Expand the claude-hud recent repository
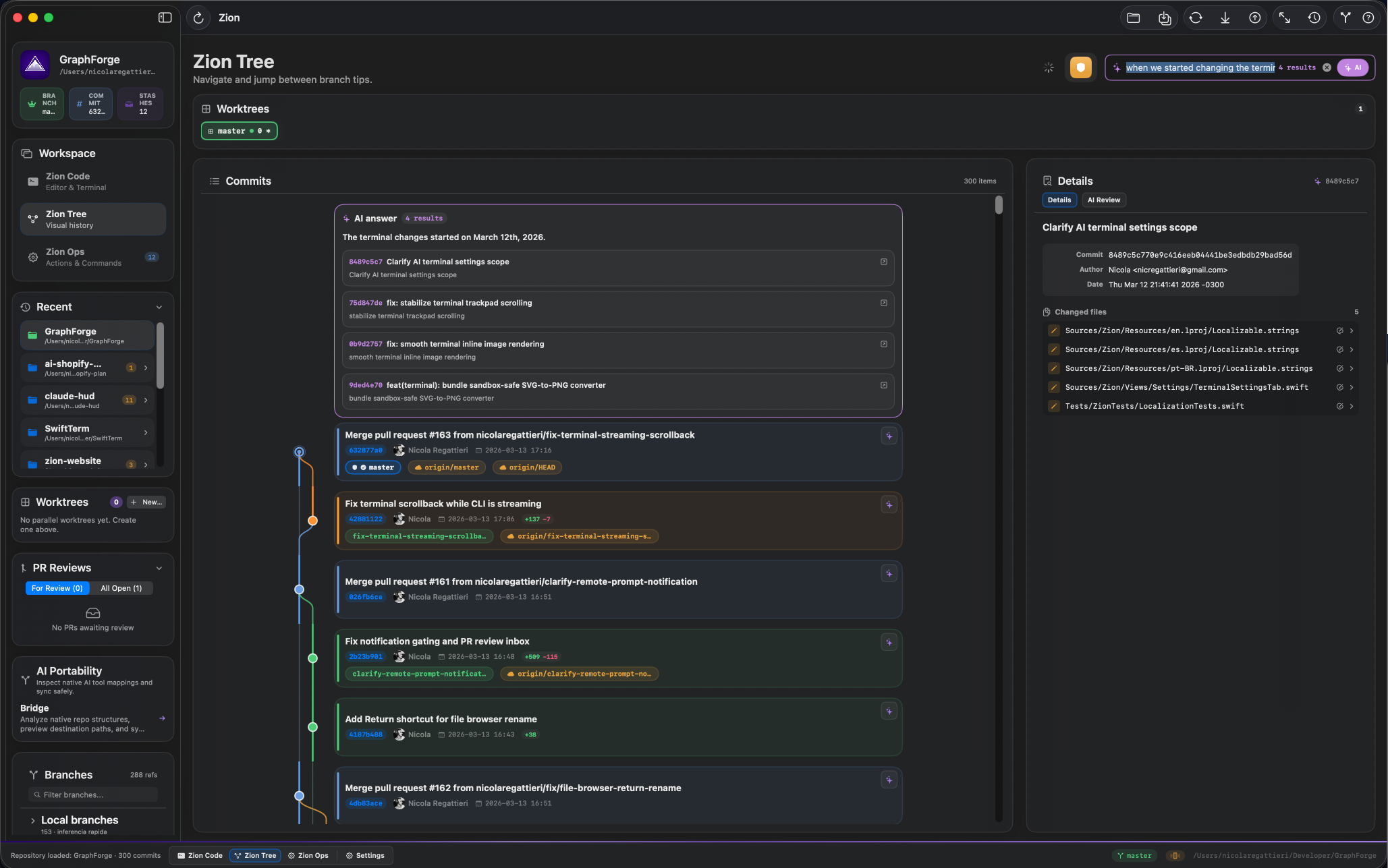The width and height of the screenshot is (1388, 868). [145, 400]
